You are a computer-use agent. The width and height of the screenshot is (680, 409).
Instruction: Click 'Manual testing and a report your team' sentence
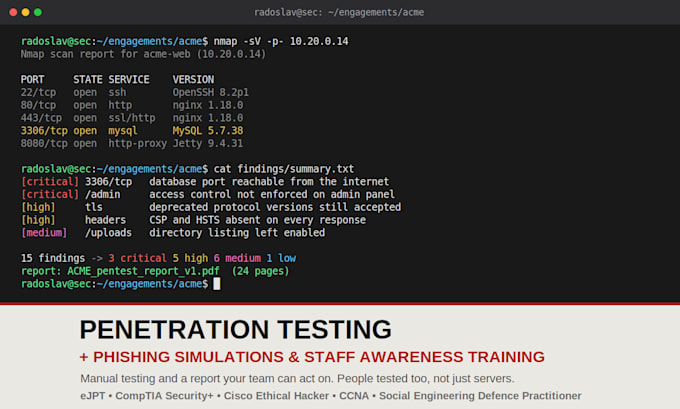pos(297,379)
